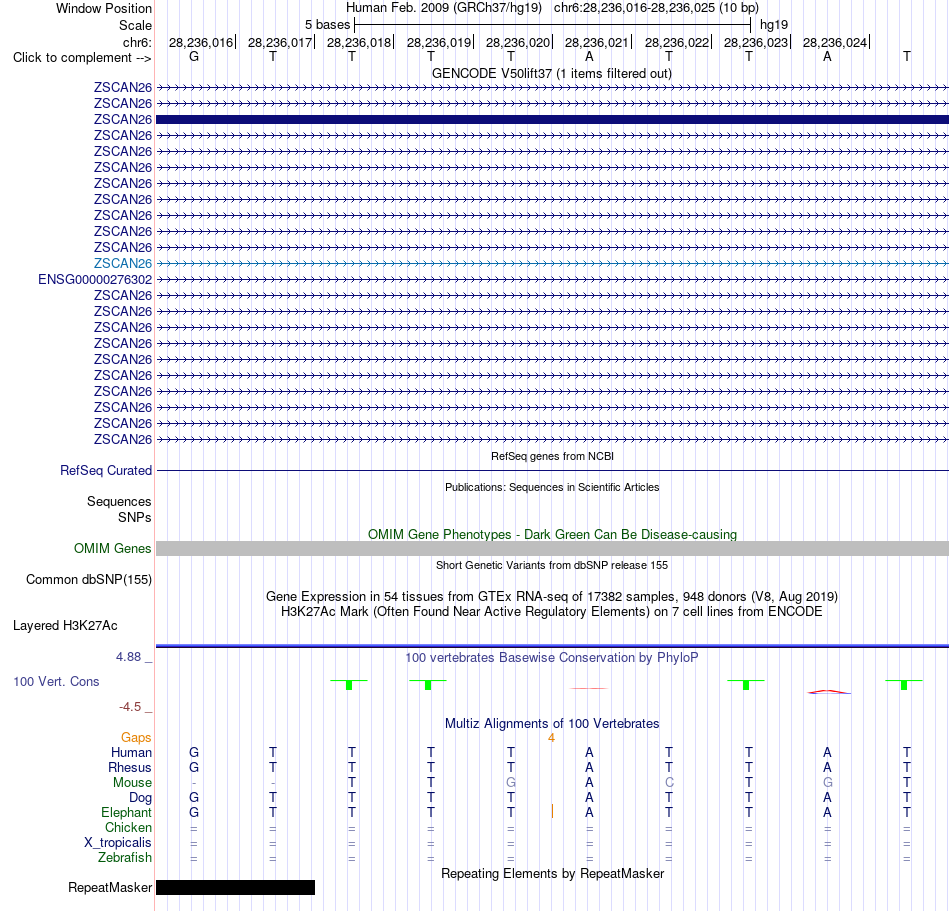Click the -4.5 PhyloP lower scale value
Screen dimensions: 950x911
(130, 706)
